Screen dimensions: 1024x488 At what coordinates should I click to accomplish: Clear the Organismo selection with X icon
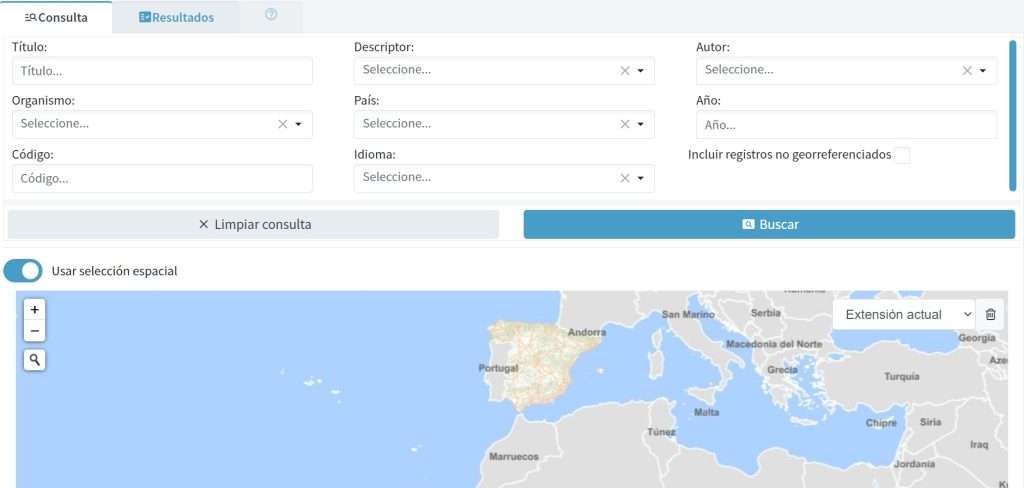point(283,124)
